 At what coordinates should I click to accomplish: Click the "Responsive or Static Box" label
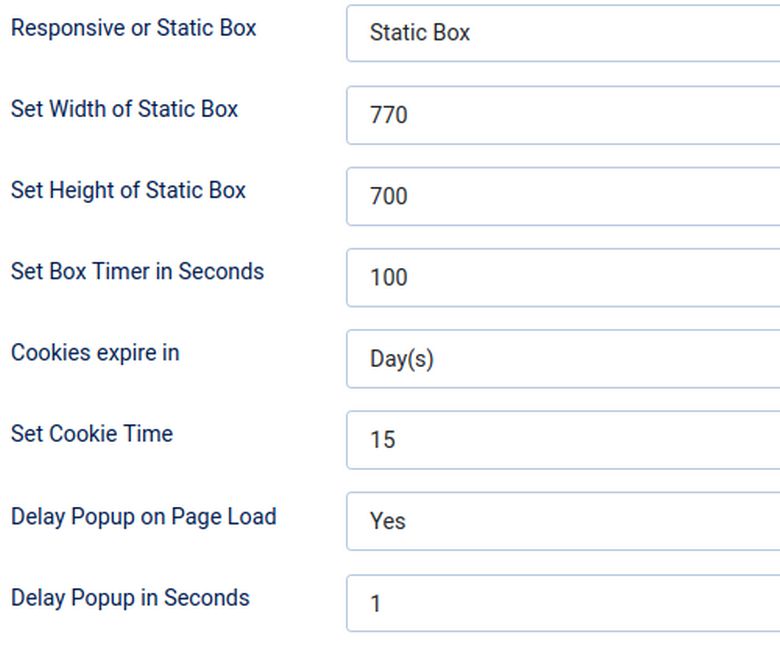133,28
